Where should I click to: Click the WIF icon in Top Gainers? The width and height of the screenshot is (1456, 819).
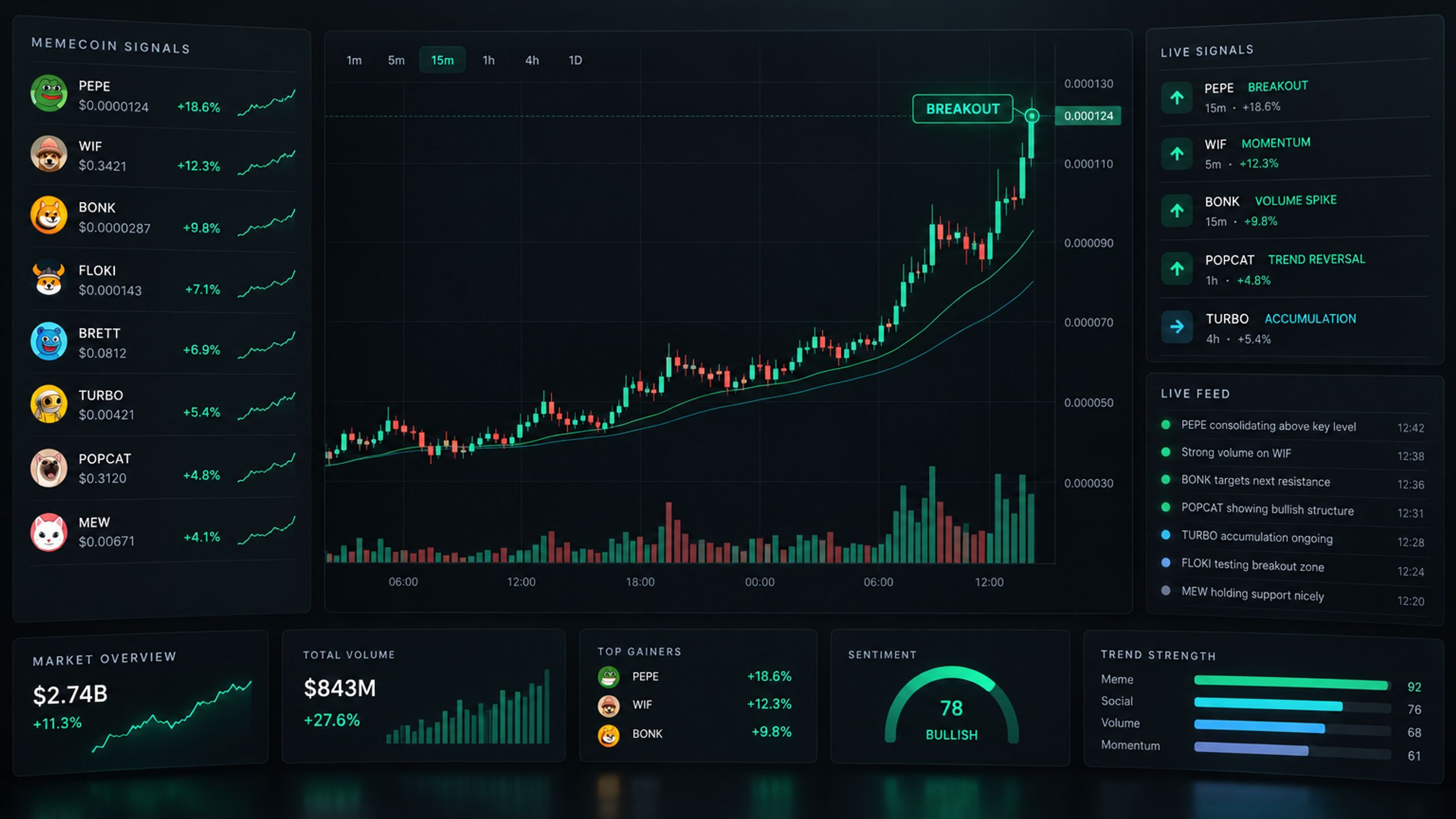[609, 706]
